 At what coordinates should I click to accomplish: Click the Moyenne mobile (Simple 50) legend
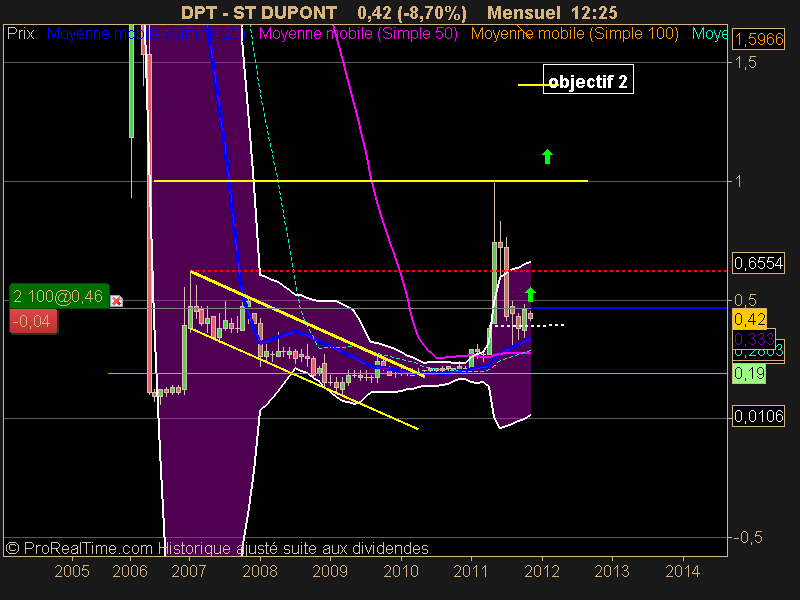click(358, 34)
